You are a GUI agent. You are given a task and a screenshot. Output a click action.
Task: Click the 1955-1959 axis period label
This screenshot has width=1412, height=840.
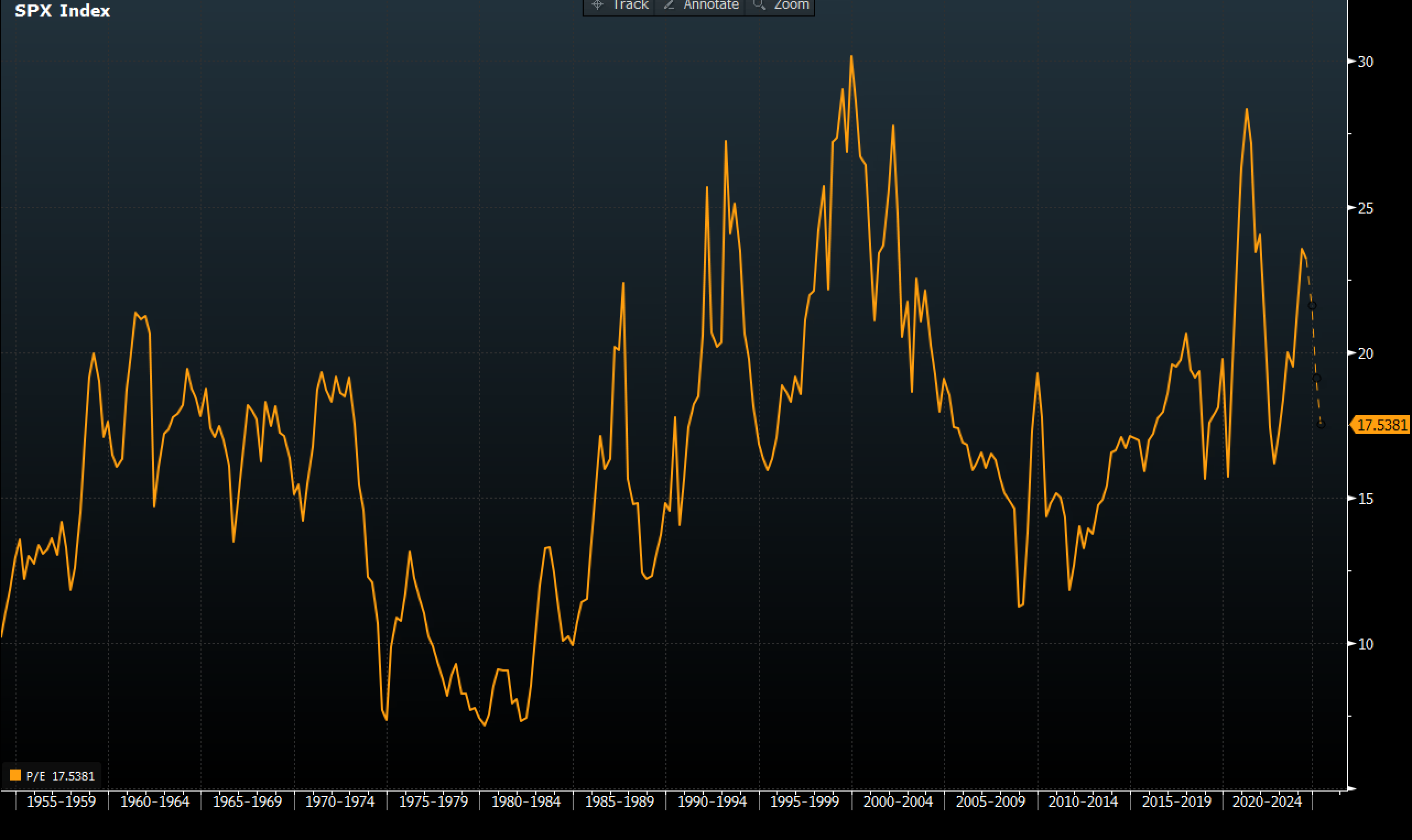click(61, 801)
